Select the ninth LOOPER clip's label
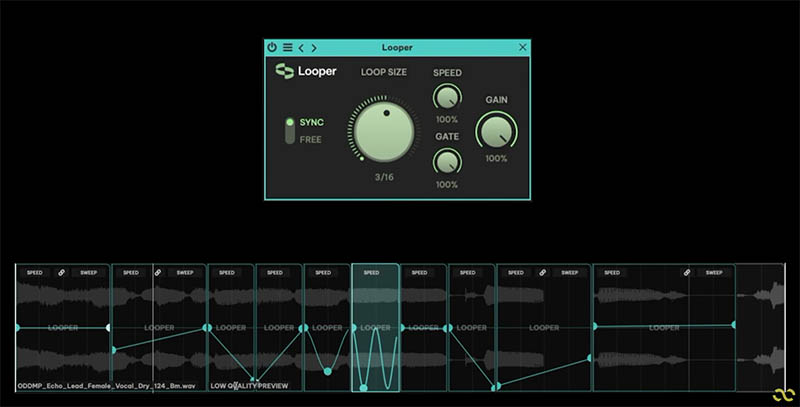 (544, 327)
